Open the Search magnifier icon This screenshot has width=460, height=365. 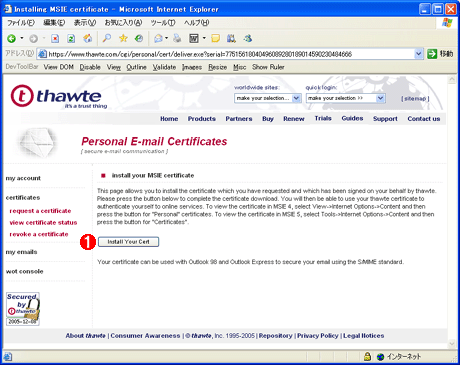107,39
